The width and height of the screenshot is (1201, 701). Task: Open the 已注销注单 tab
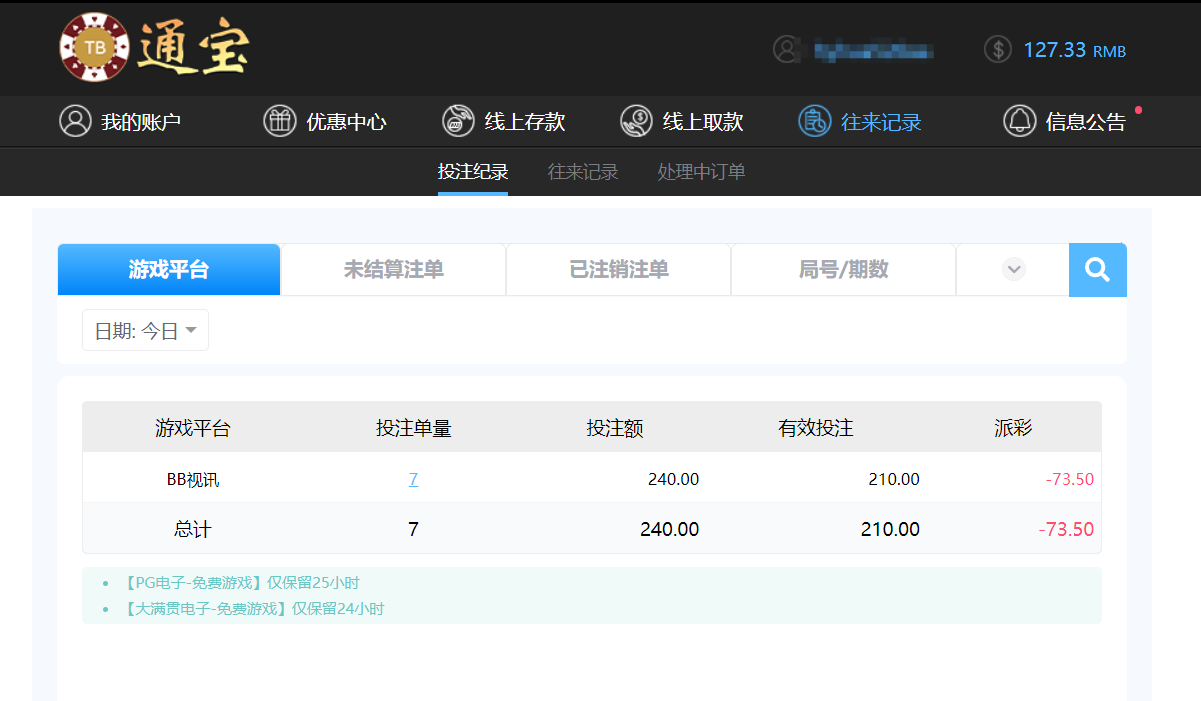click(x=618, y=269)
